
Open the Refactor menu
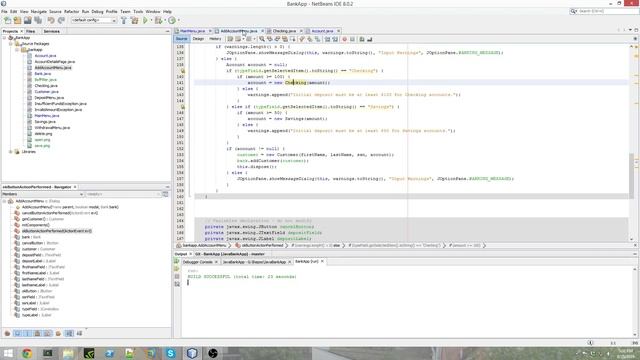coord(71,11)
